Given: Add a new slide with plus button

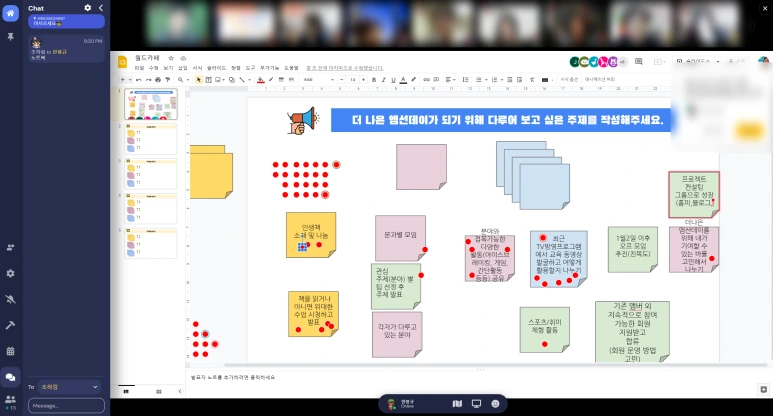Looking at the screenshot, I should point(123,79).
